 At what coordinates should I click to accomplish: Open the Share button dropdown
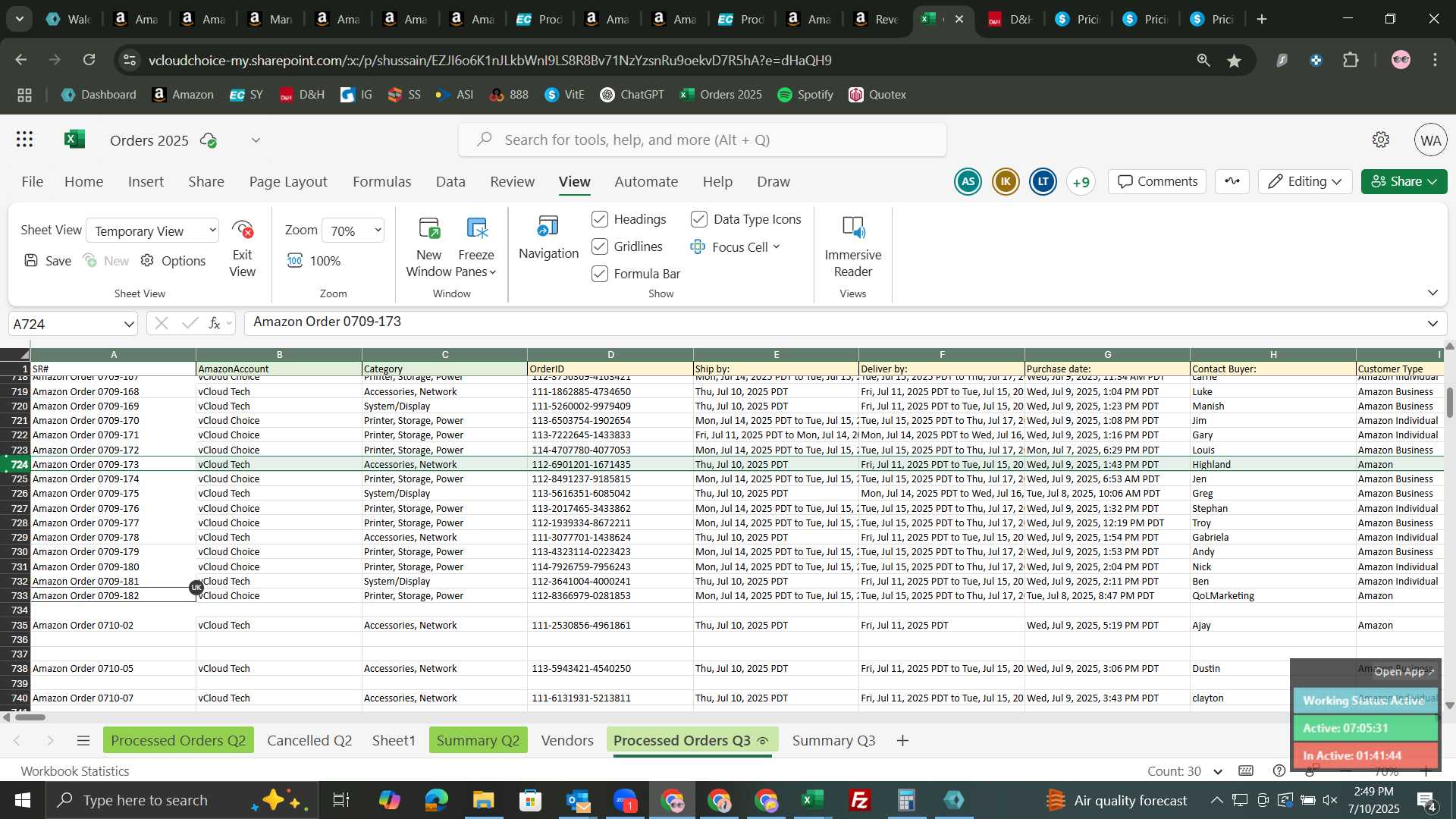point(1432,181)
